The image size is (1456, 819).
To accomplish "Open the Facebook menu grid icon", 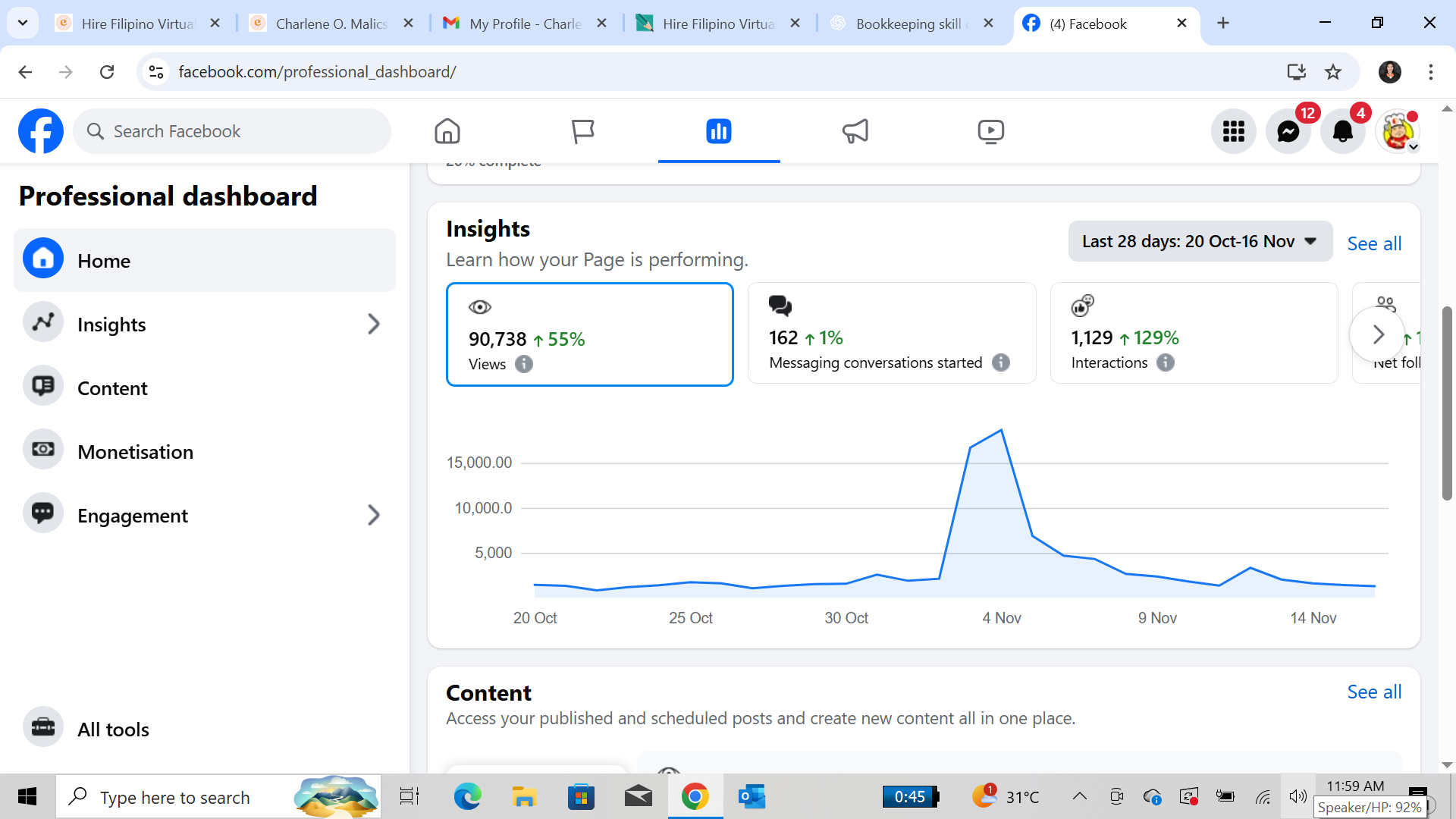I will tap(1233, 131).
